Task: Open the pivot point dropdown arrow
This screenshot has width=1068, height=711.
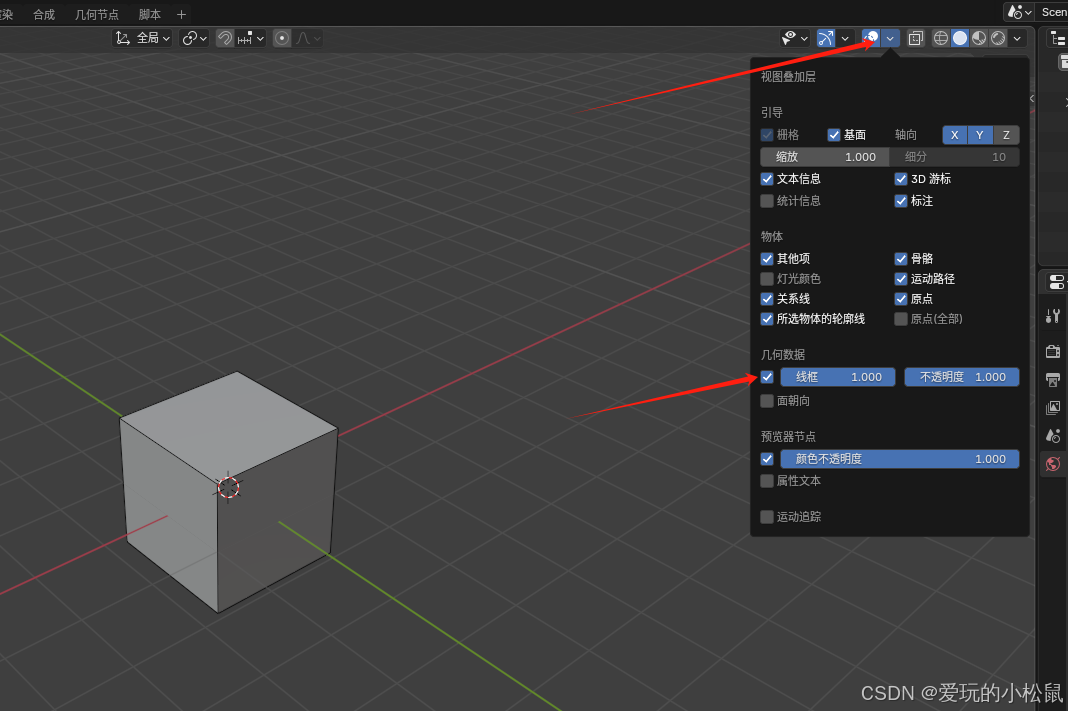Action: (x=203, y=39)
